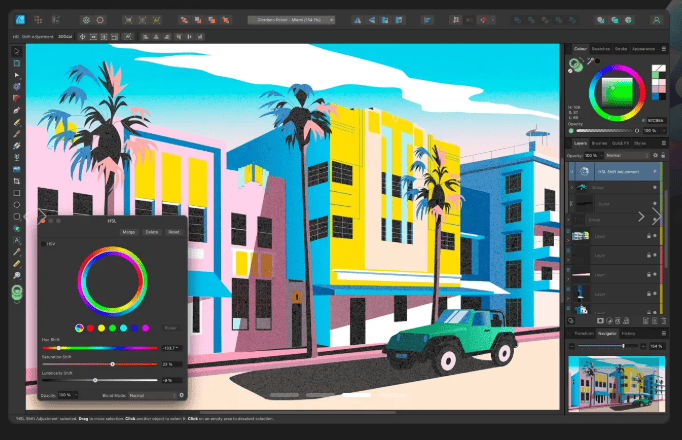Select the Artboard tool
Viewport: 682px width, 440px height.
(17, 63)
